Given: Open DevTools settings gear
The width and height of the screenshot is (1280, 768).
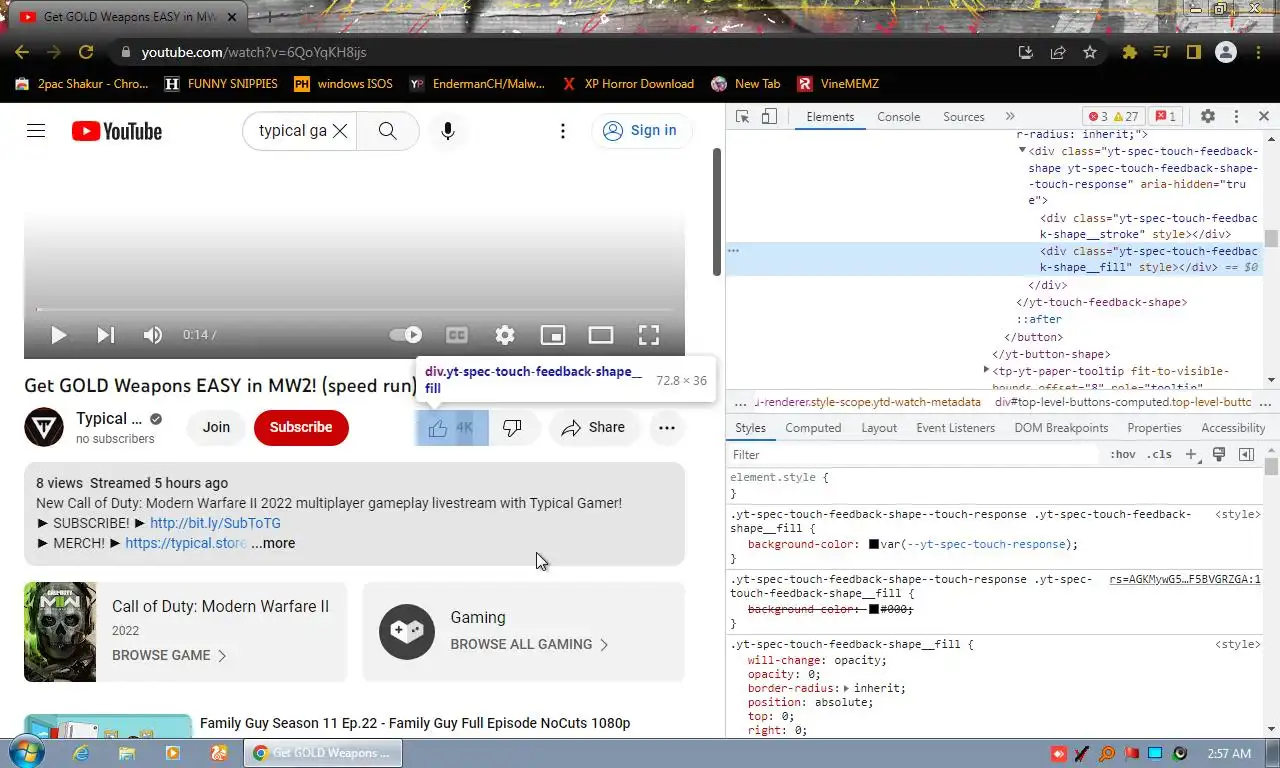Looking at the screenshot, I should 1207,117.
